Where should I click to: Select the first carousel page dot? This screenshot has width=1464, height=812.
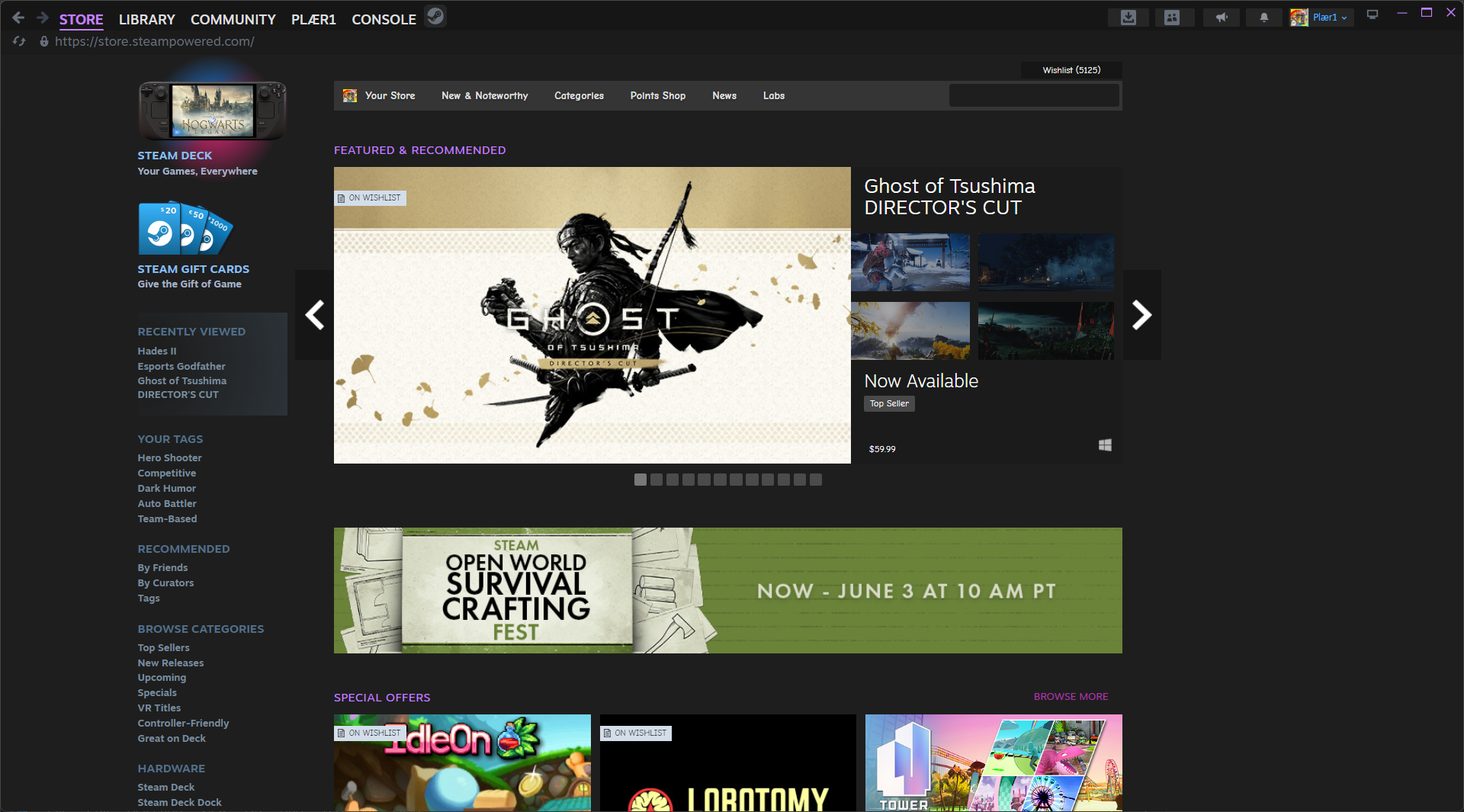point(640,480)
